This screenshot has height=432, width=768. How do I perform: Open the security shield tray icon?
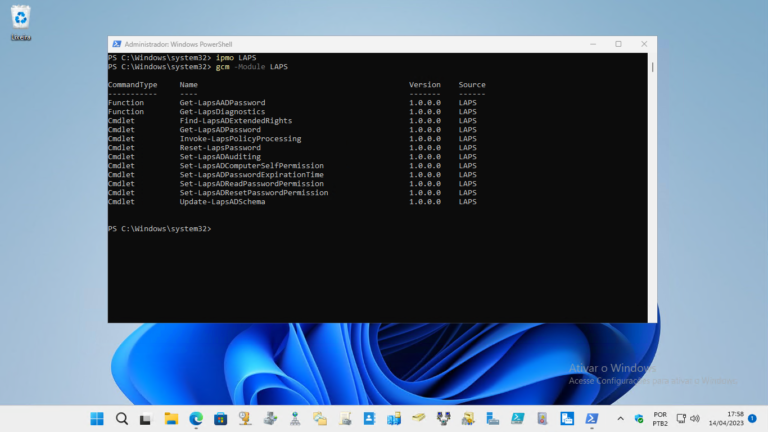pos(639,419)
